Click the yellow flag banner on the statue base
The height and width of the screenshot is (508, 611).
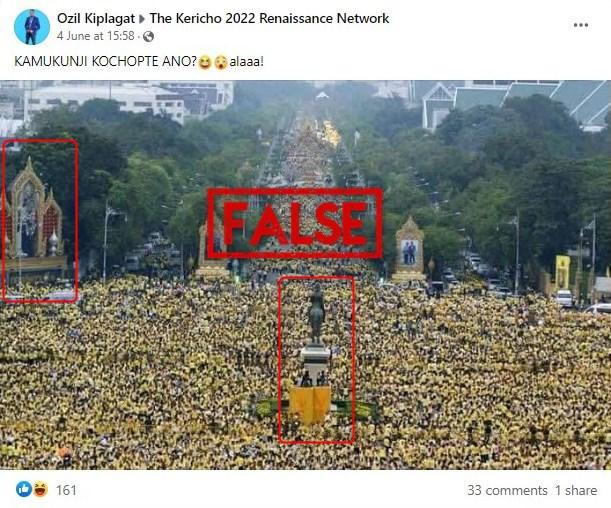[x=310, y=404]
